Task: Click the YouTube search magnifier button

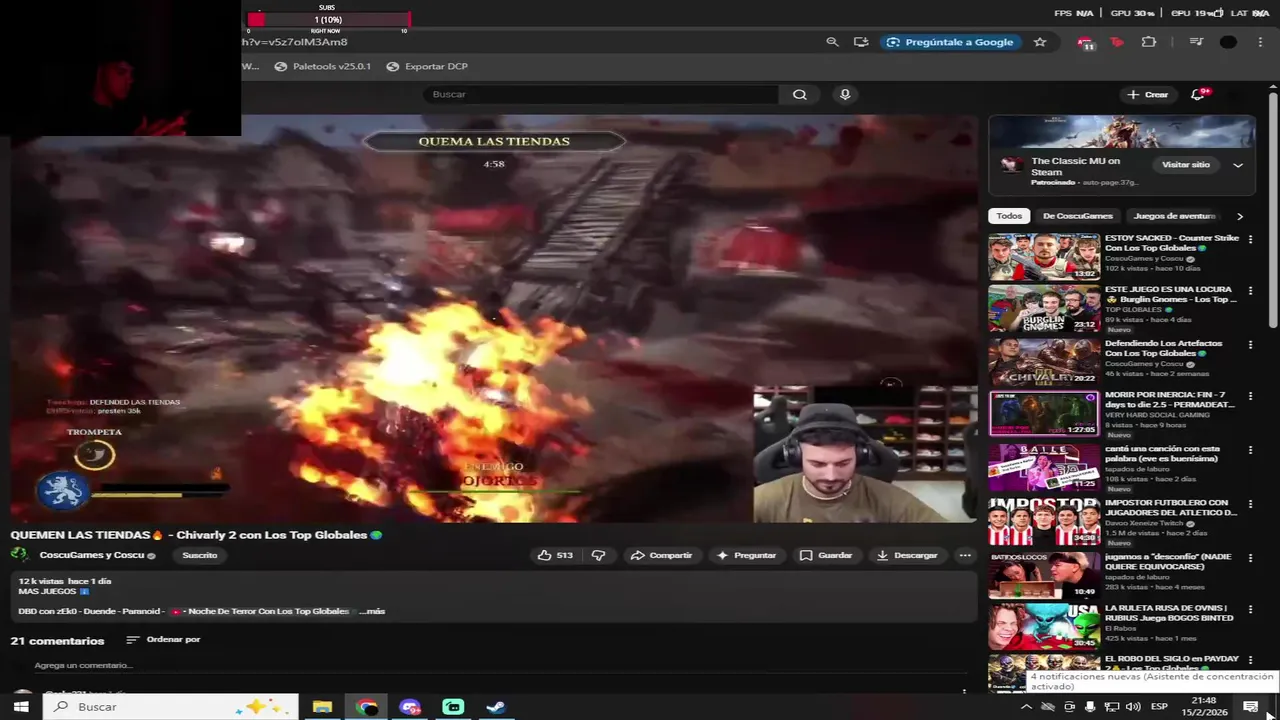Action: (800, 94)
